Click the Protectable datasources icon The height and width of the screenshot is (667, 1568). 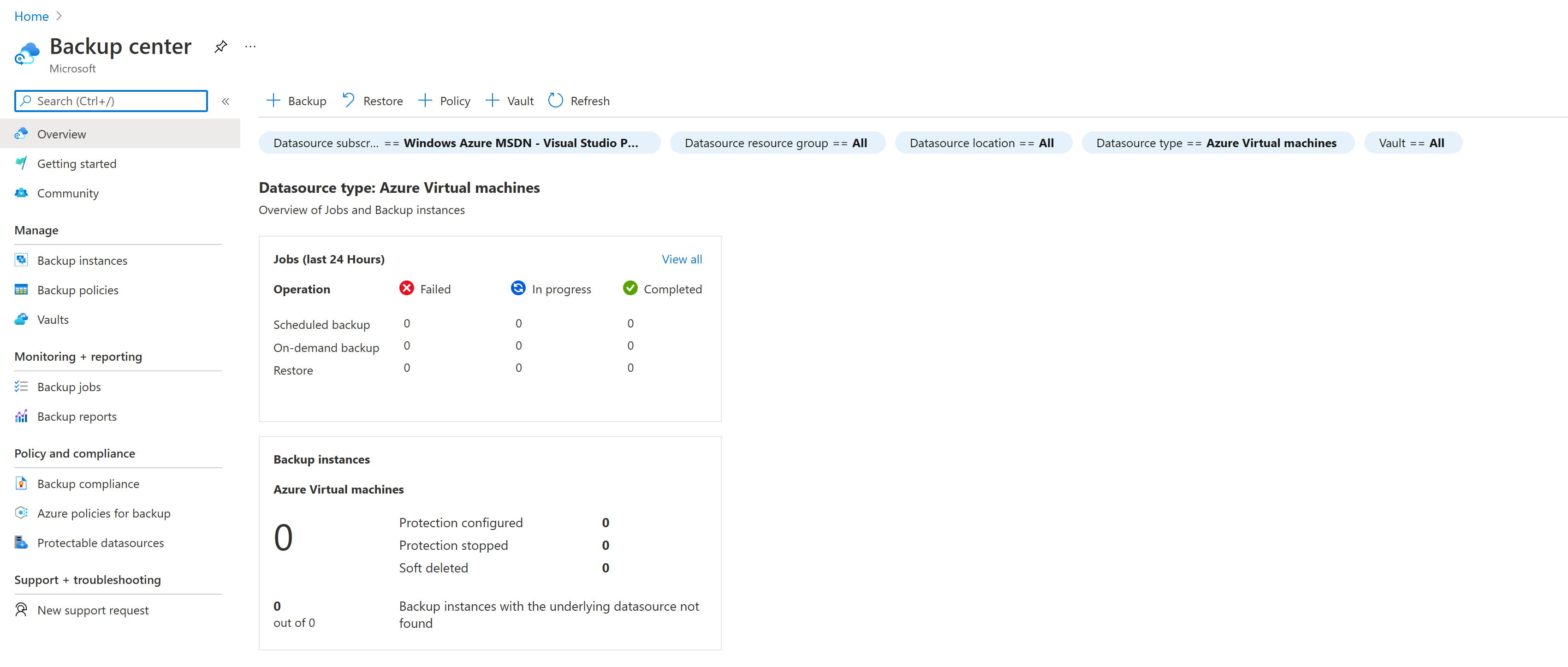pyautogui.click(x=21, y=542)
